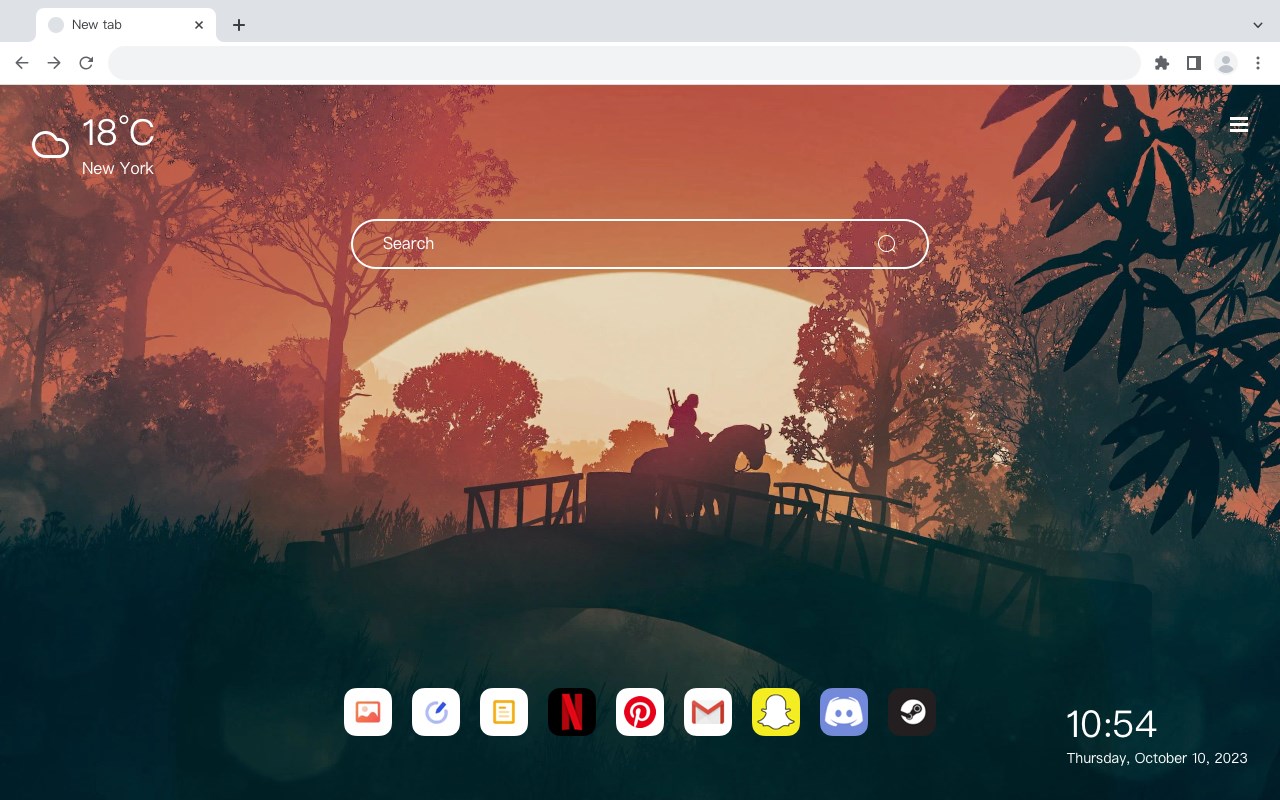Open the blue checkmark tasks shortcut

(436, 712)
